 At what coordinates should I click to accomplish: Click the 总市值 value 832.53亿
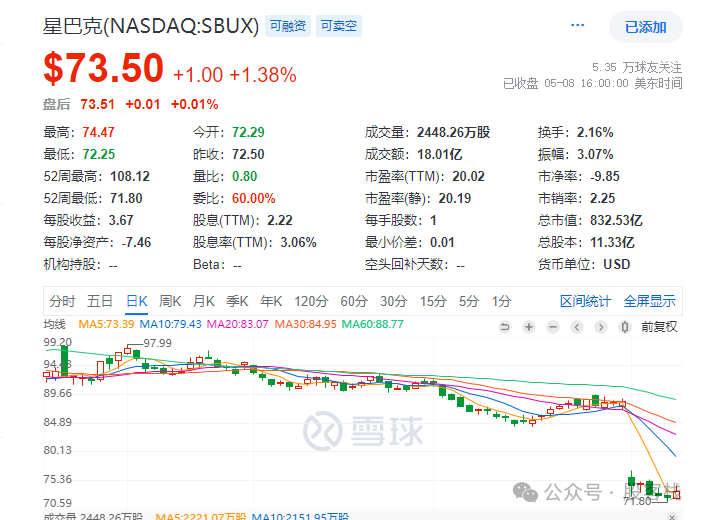(616, 220)
